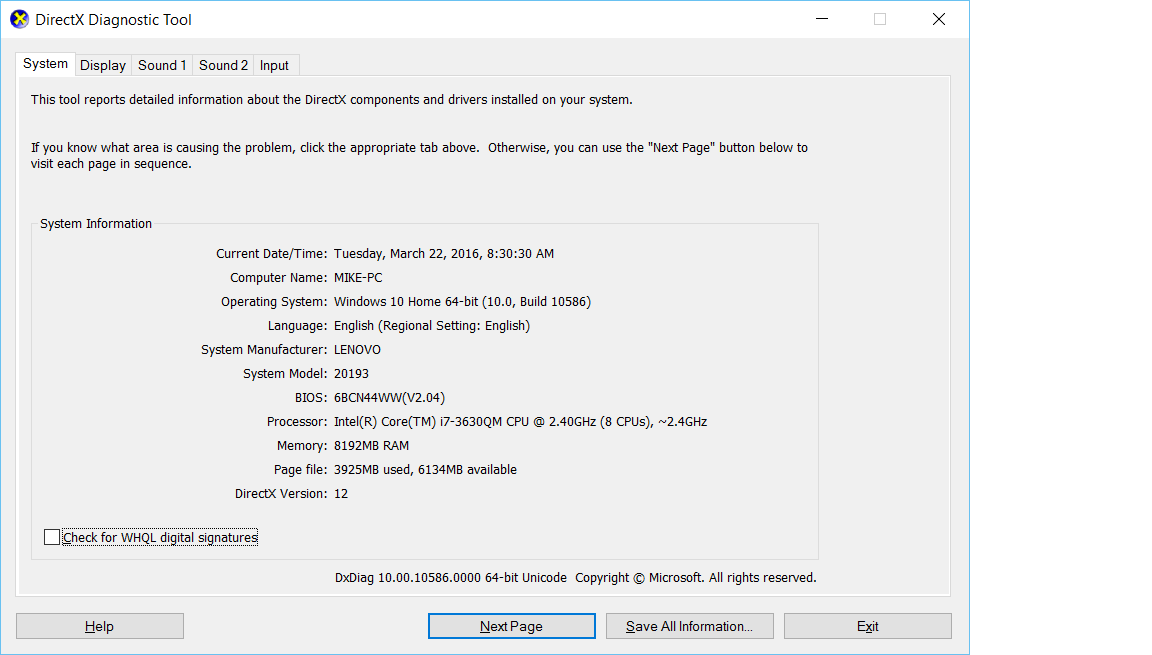Select the date value 'Tuesday, March 22, 2016, 8:30:30 AM'
The width and height of the screenshot is (1152, 655).
tap(444, 254)
